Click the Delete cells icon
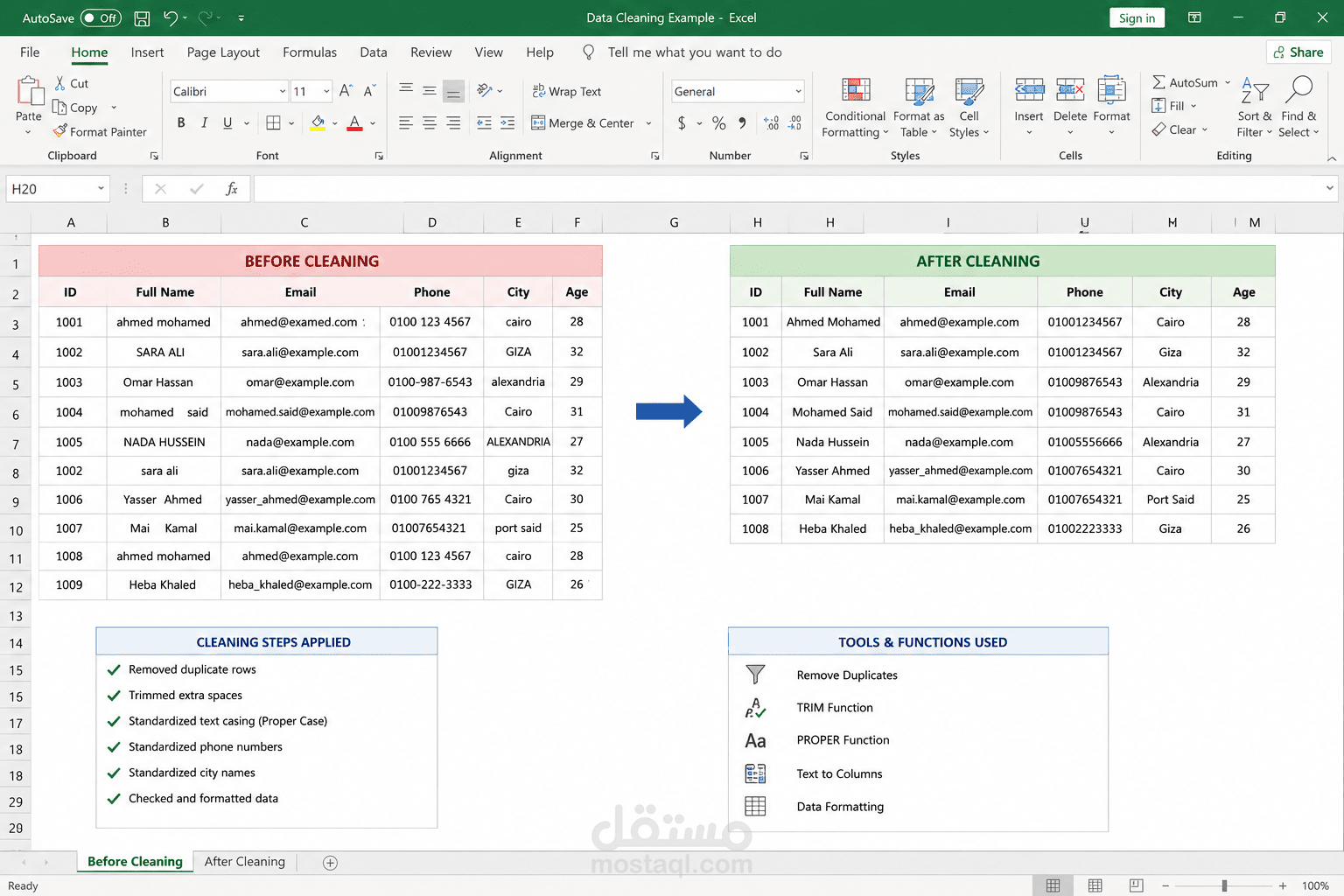The height and width of the screenshot is (896, 1344). pyautogui.click(x=1070, y=90)
